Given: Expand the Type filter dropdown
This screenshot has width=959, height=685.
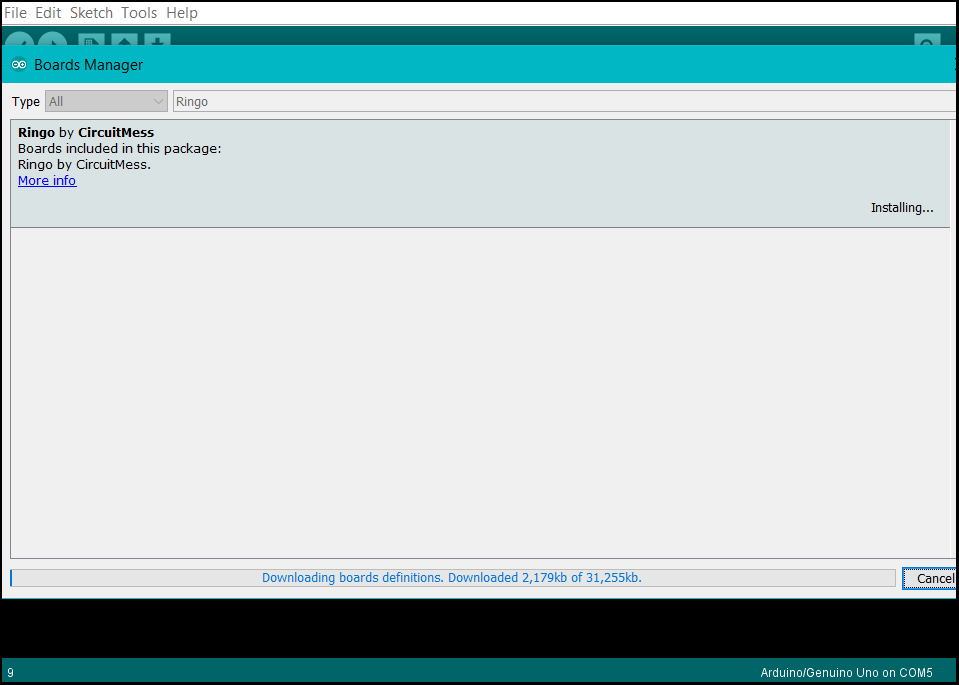Looking at the screenshot, I should tap(106, 101).
